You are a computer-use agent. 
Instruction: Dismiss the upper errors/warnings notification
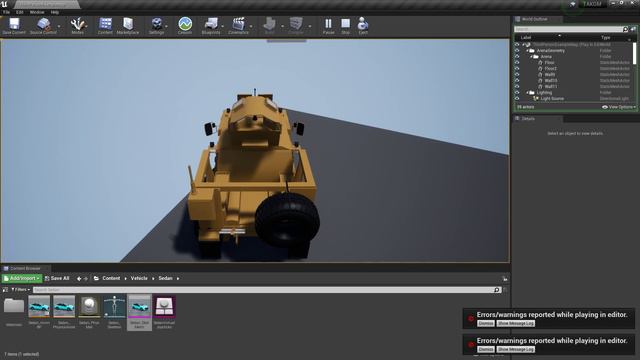coord(486,323)
